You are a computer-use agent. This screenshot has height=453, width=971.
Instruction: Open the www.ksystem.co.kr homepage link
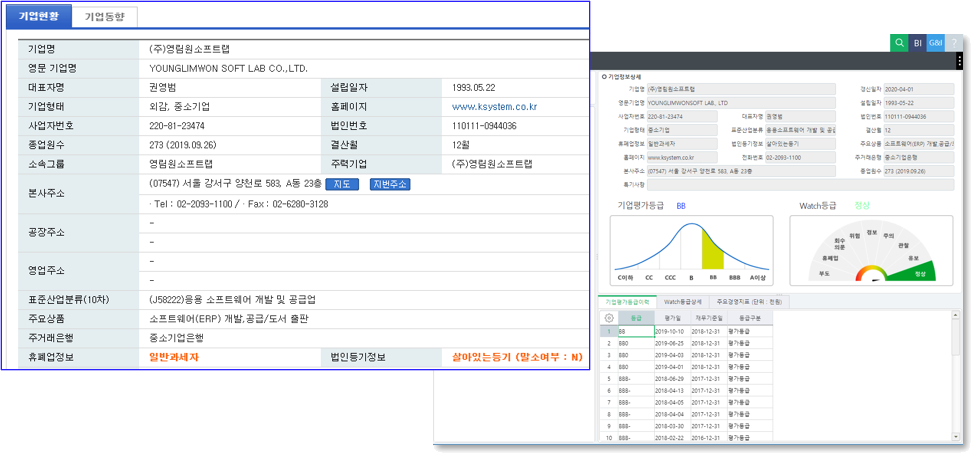point(494,106)
